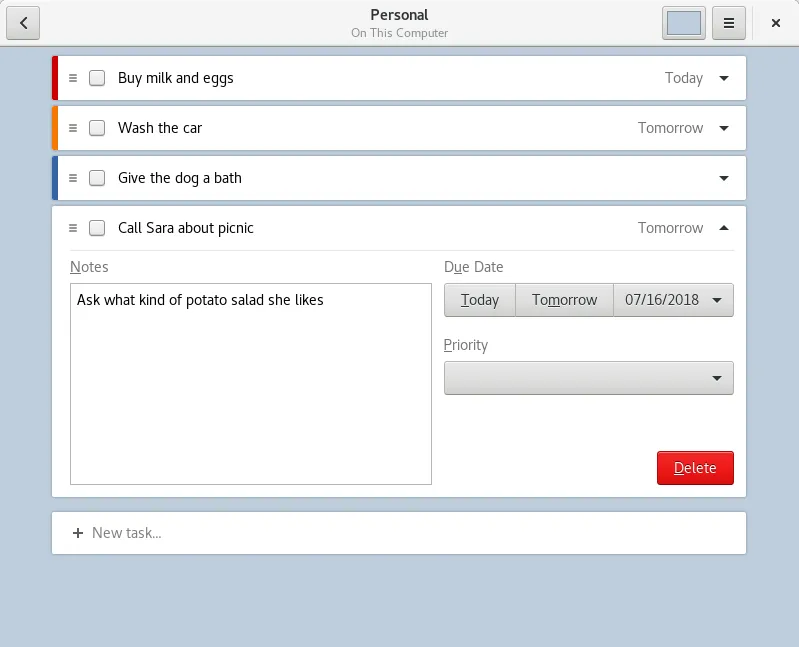Click drag handle of Wash the car
This screenshot has height=647, width=799.
[x=73, y=128]
